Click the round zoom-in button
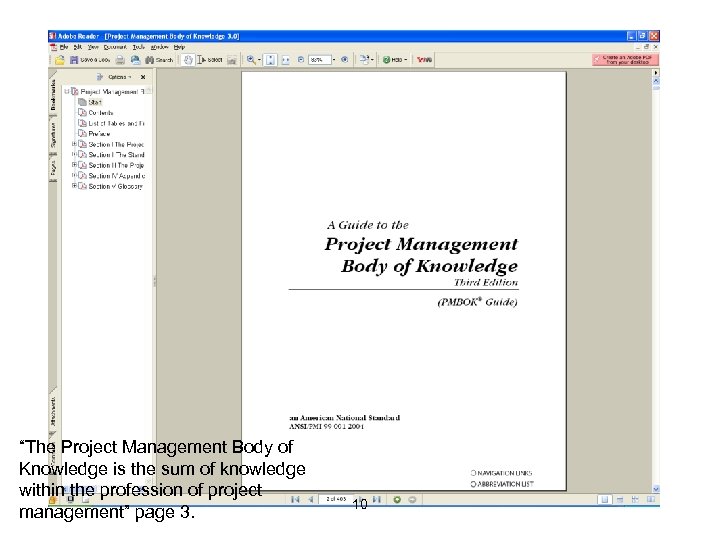Viewport: 720px width, 540px height. pyautogui.click(x=344, y=60)
